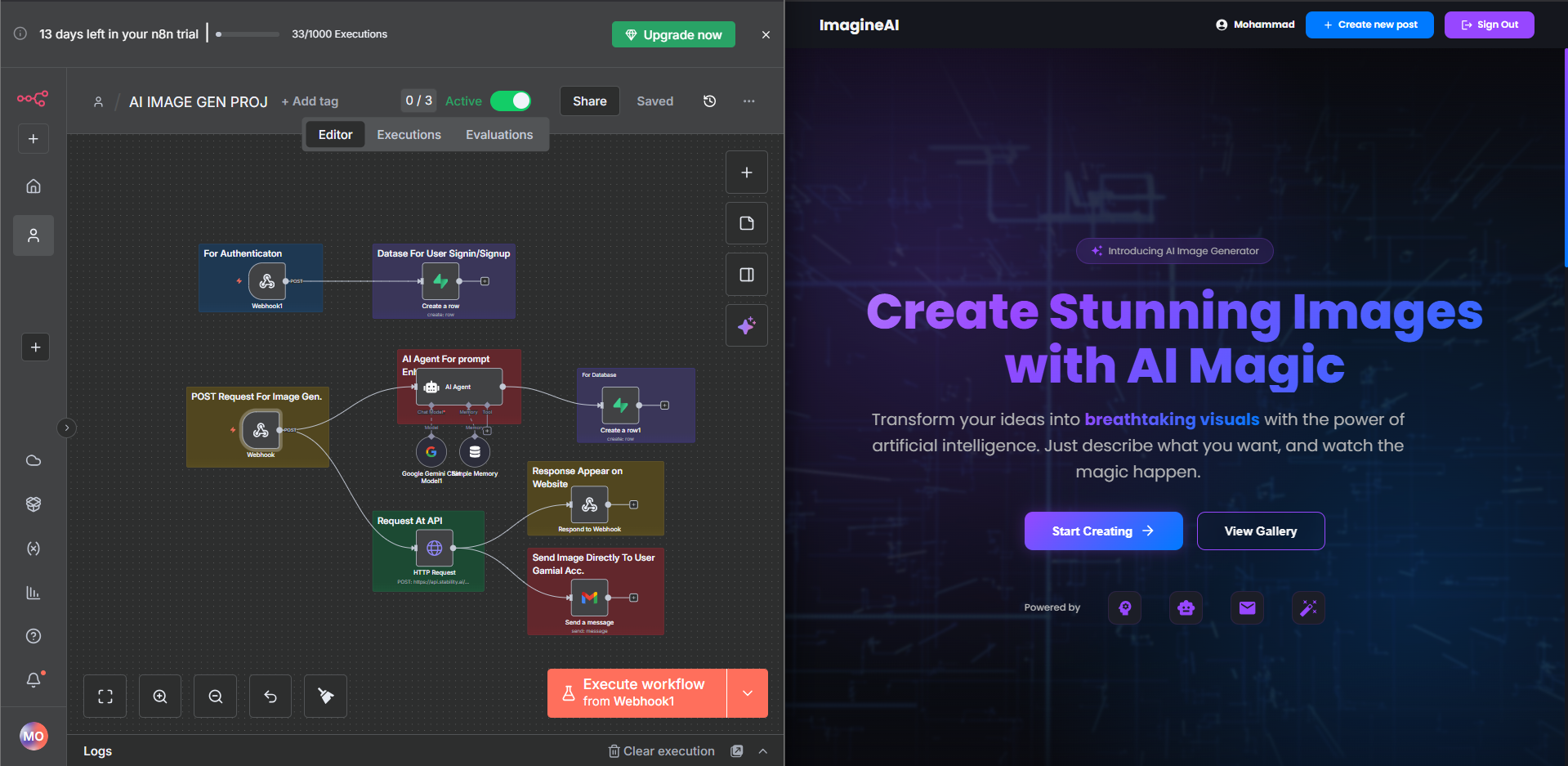This screenshot has height=766, width=1568.
Task: Tidy up workflow with broom icon
Action: [x=325, y=697]
